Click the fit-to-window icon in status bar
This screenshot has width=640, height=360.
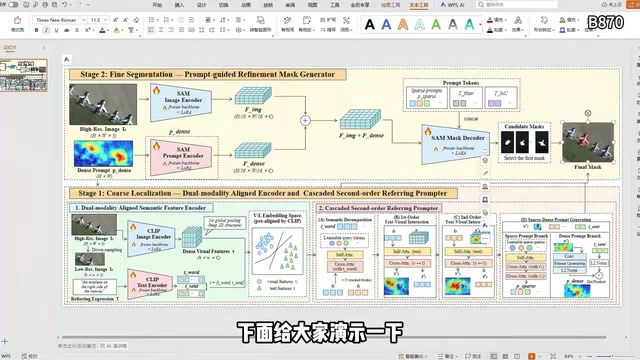pos(553,356)
